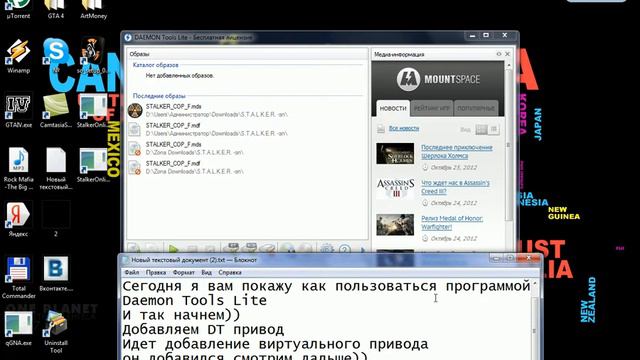The height and width of the screenshot is (360, 640).
Task: Click the Последние образы heading
Action: click(159, 96)
